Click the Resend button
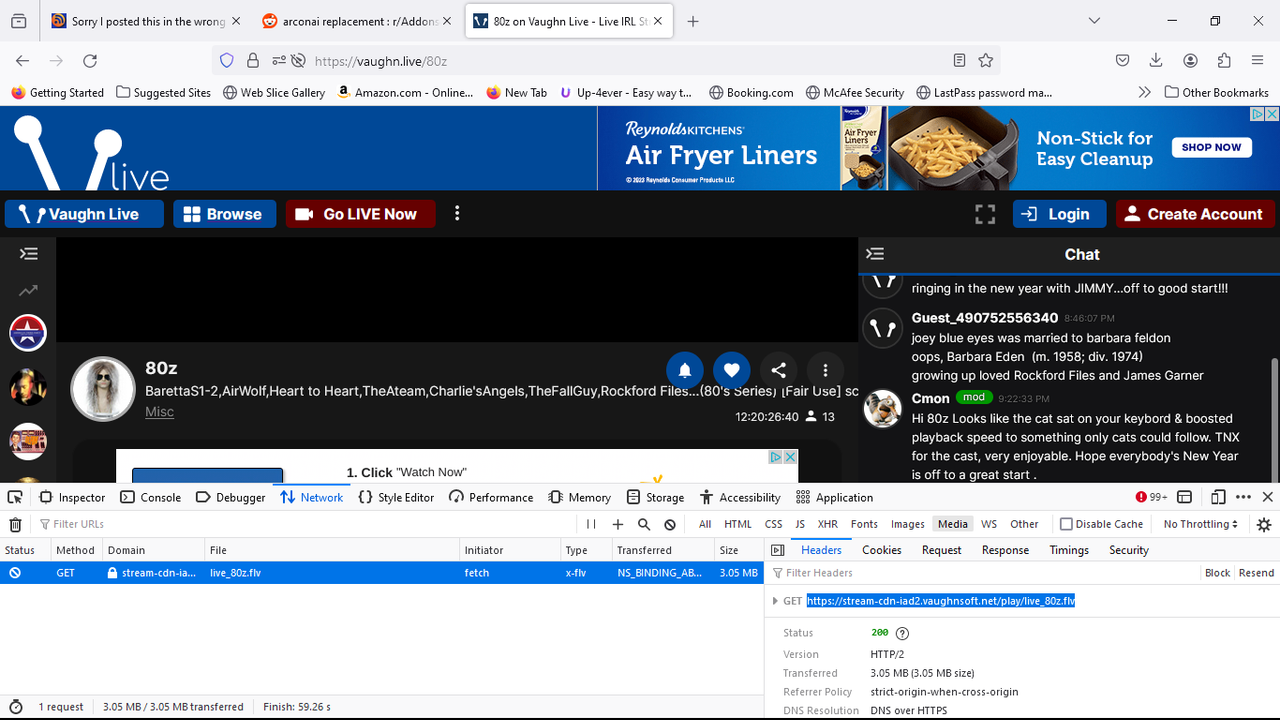 (1256, 573)
